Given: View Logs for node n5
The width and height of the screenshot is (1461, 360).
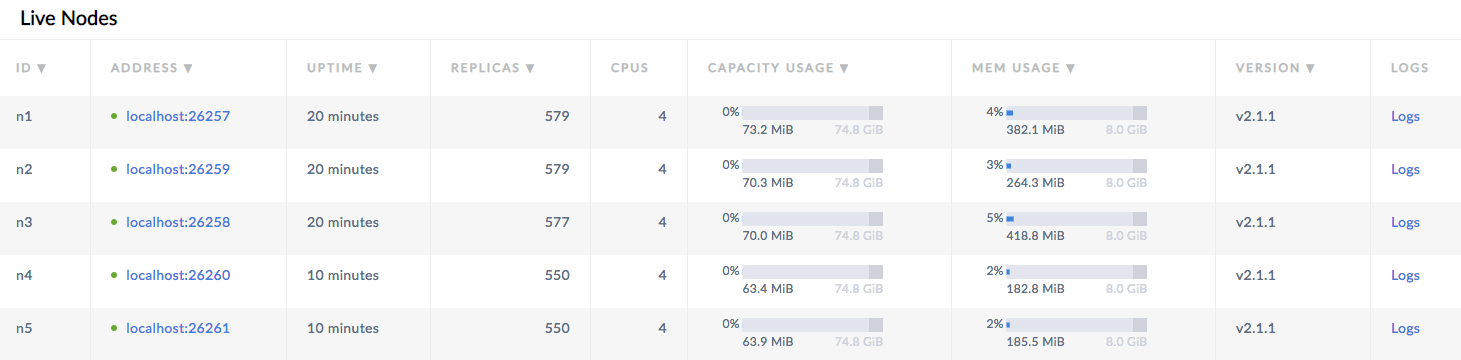Looking at the screenshot, I should coord(1405,328).
